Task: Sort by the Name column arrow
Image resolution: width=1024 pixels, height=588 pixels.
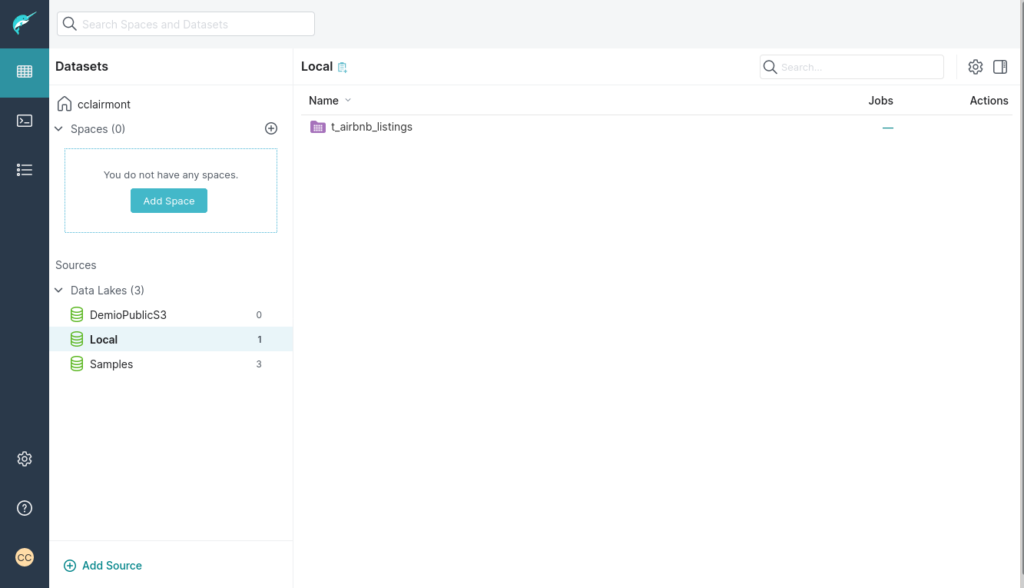Action: pyautogui.click(x=348, y=100)
